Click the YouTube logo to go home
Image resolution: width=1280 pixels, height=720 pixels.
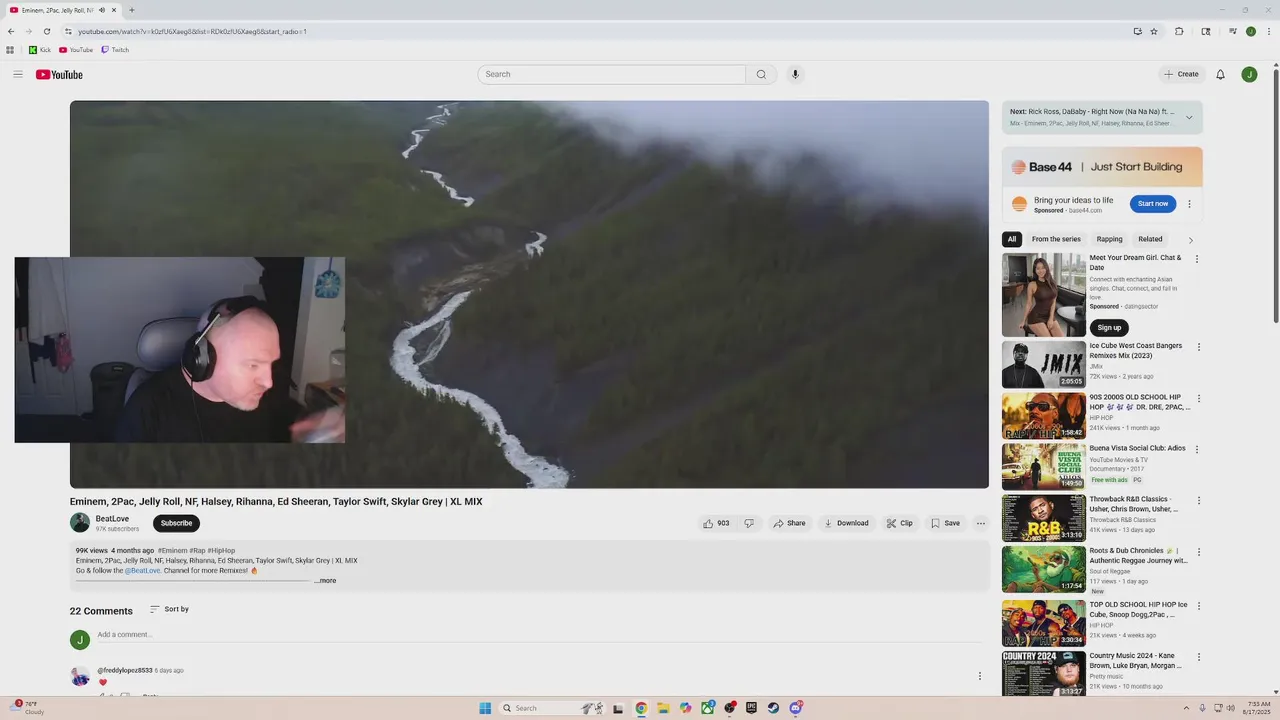[x=59, y=75]
